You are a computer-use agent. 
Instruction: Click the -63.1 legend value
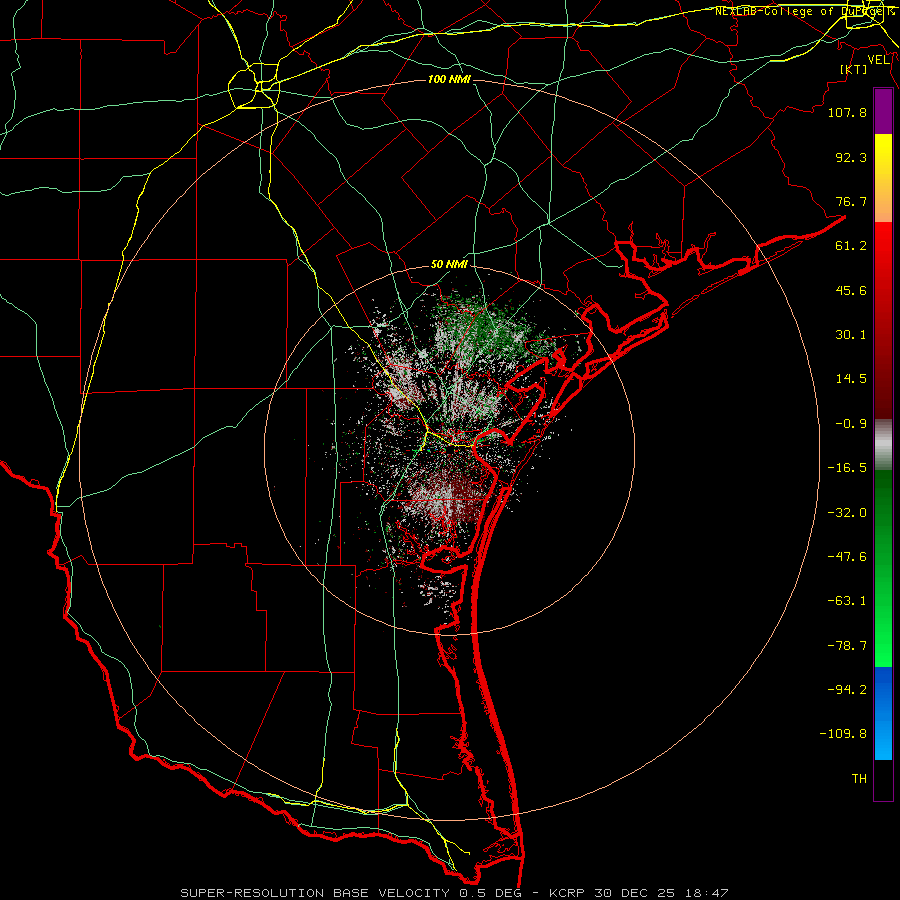[847, 601]
